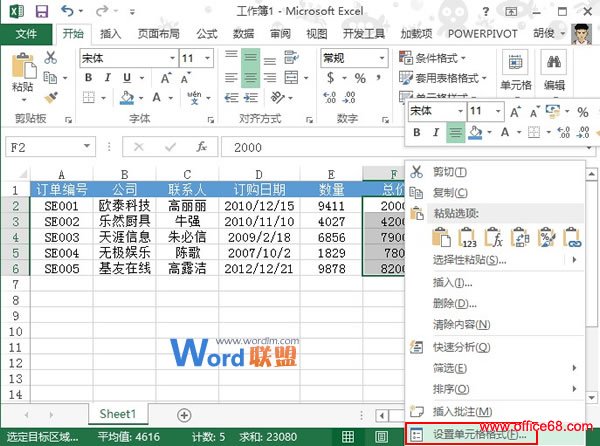Click ribbon Font Color A button

[x=157, y=98]
